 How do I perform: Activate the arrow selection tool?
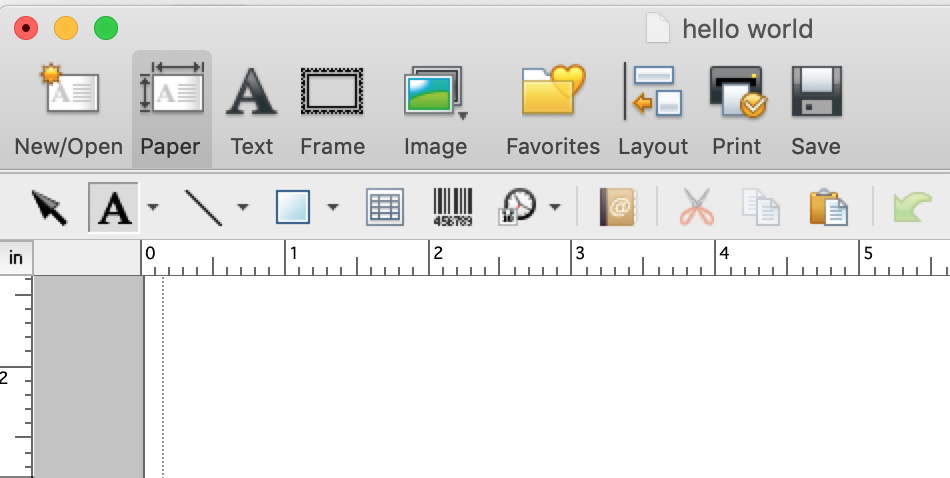(49, 207)
